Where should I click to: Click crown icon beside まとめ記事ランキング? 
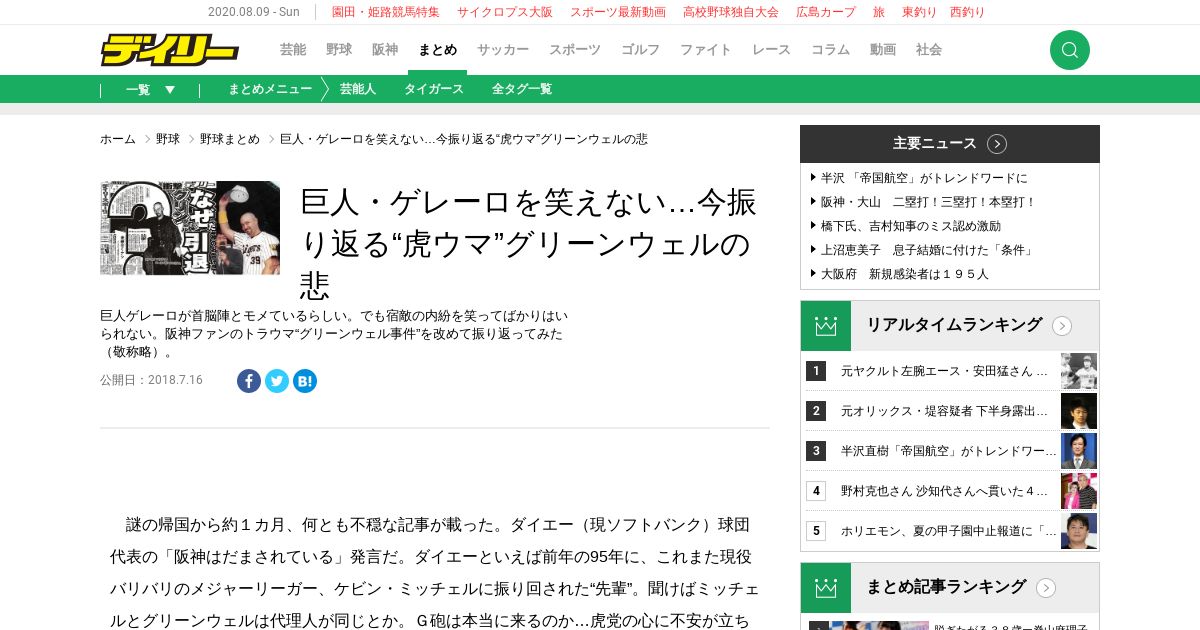pos(826,588)
